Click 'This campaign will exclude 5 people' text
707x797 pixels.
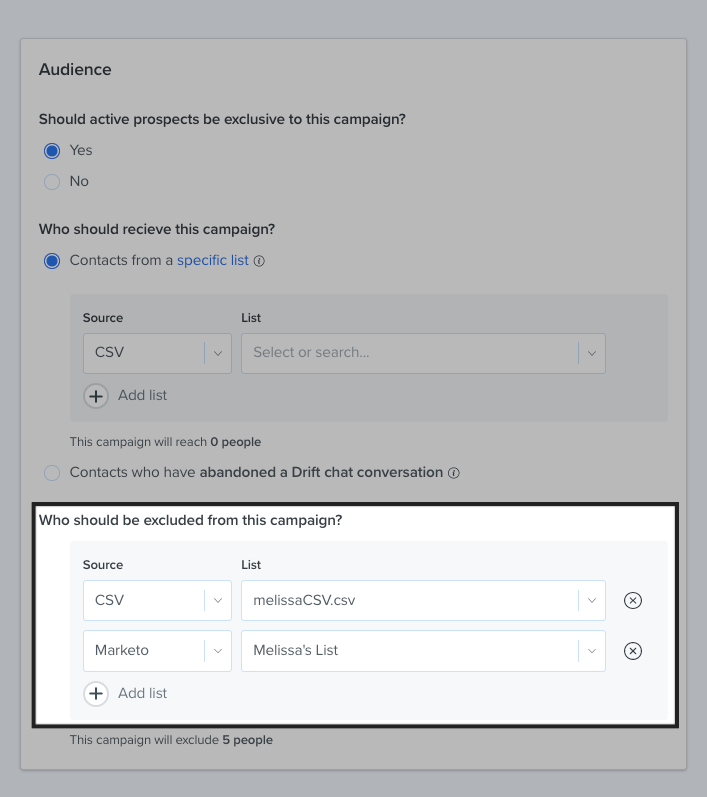[x=171, y=740]
